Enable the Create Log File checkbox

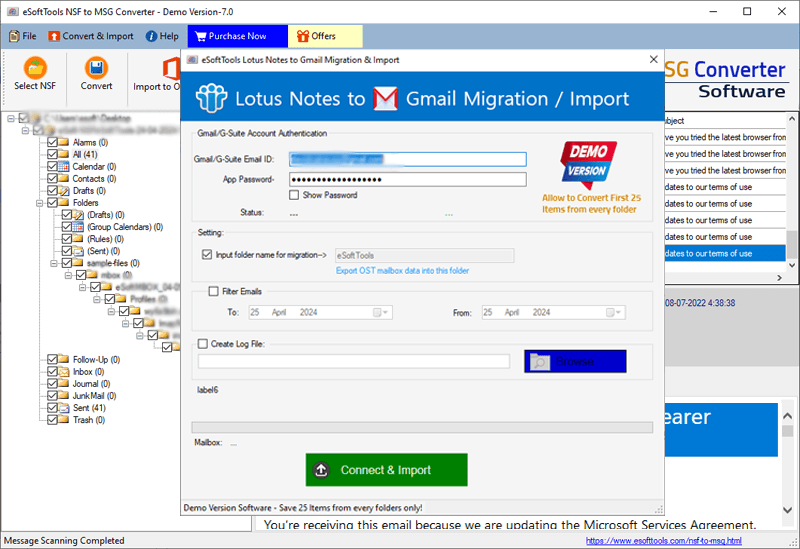(204, 344)
